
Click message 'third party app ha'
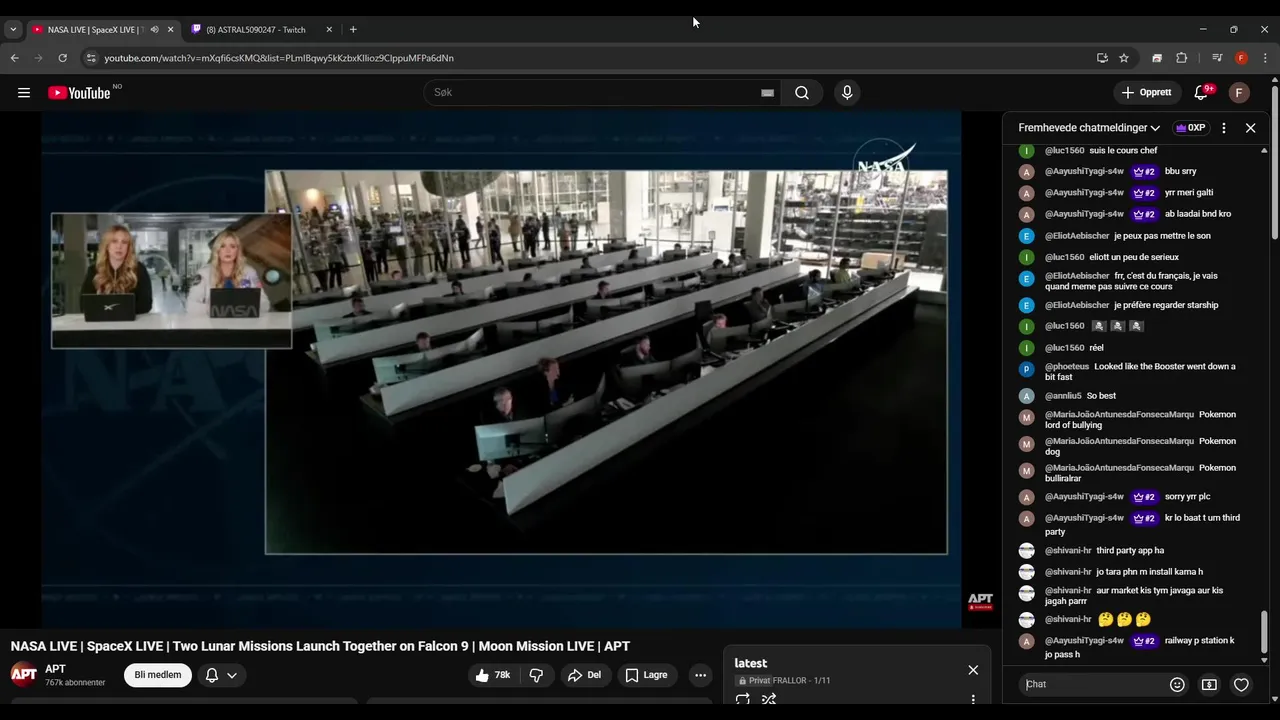1130,551
